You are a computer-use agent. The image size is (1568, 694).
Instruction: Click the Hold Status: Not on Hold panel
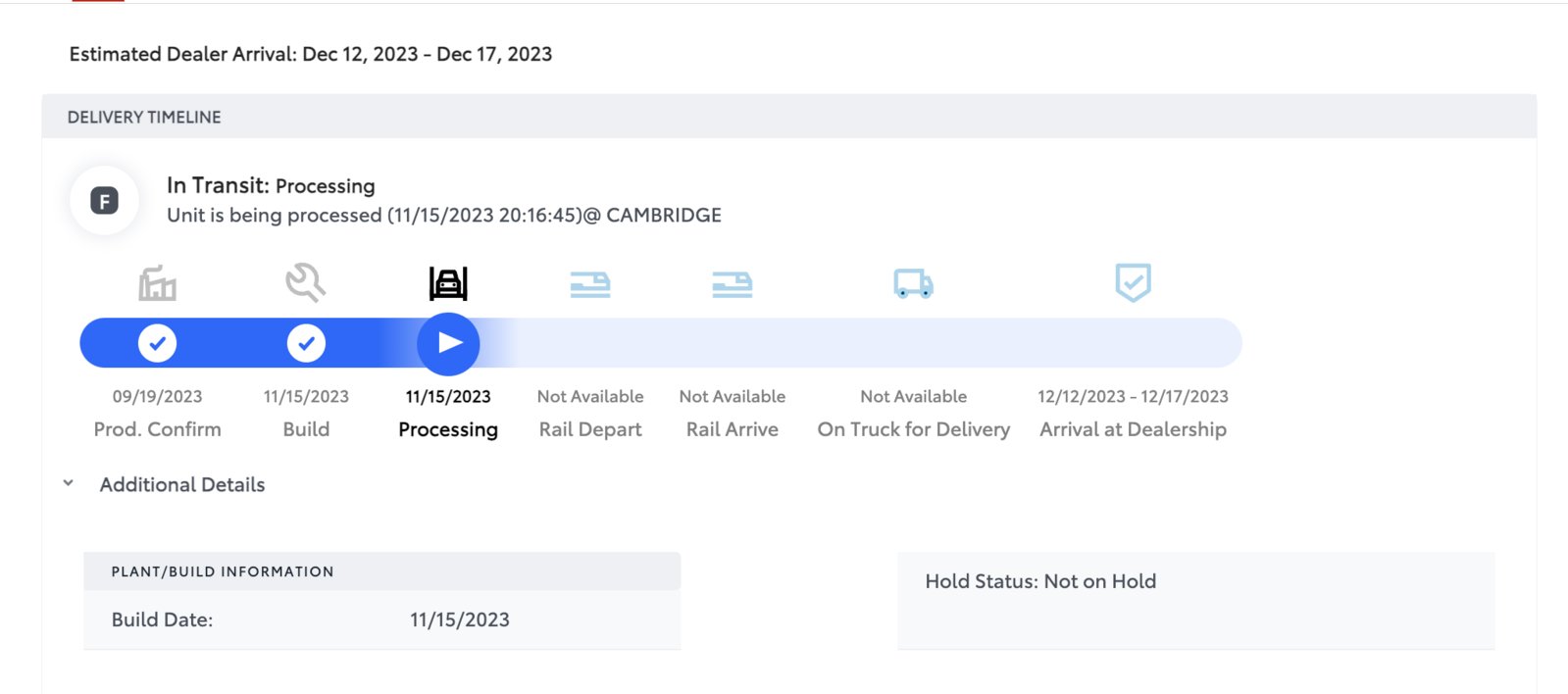click(1195, 600)
